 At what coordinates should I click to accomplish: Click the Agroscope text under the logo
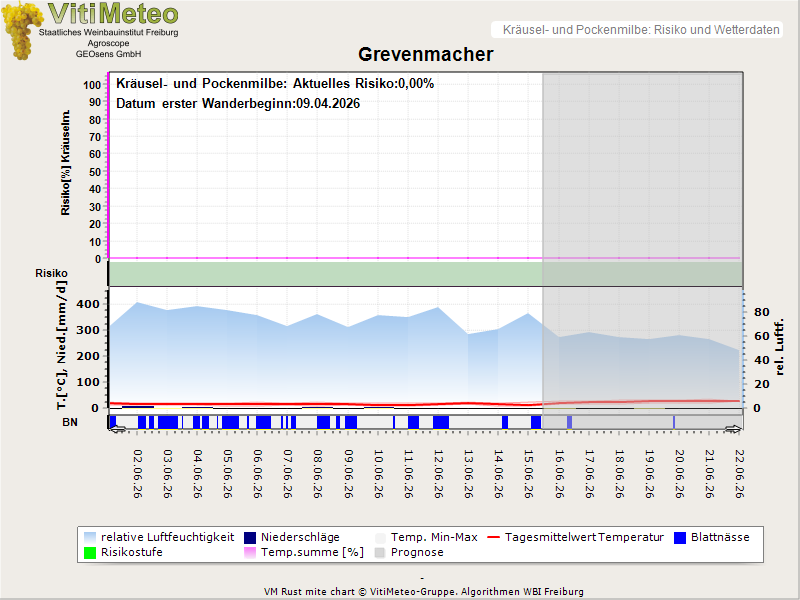pyautogui.click(x=108, y=43)
